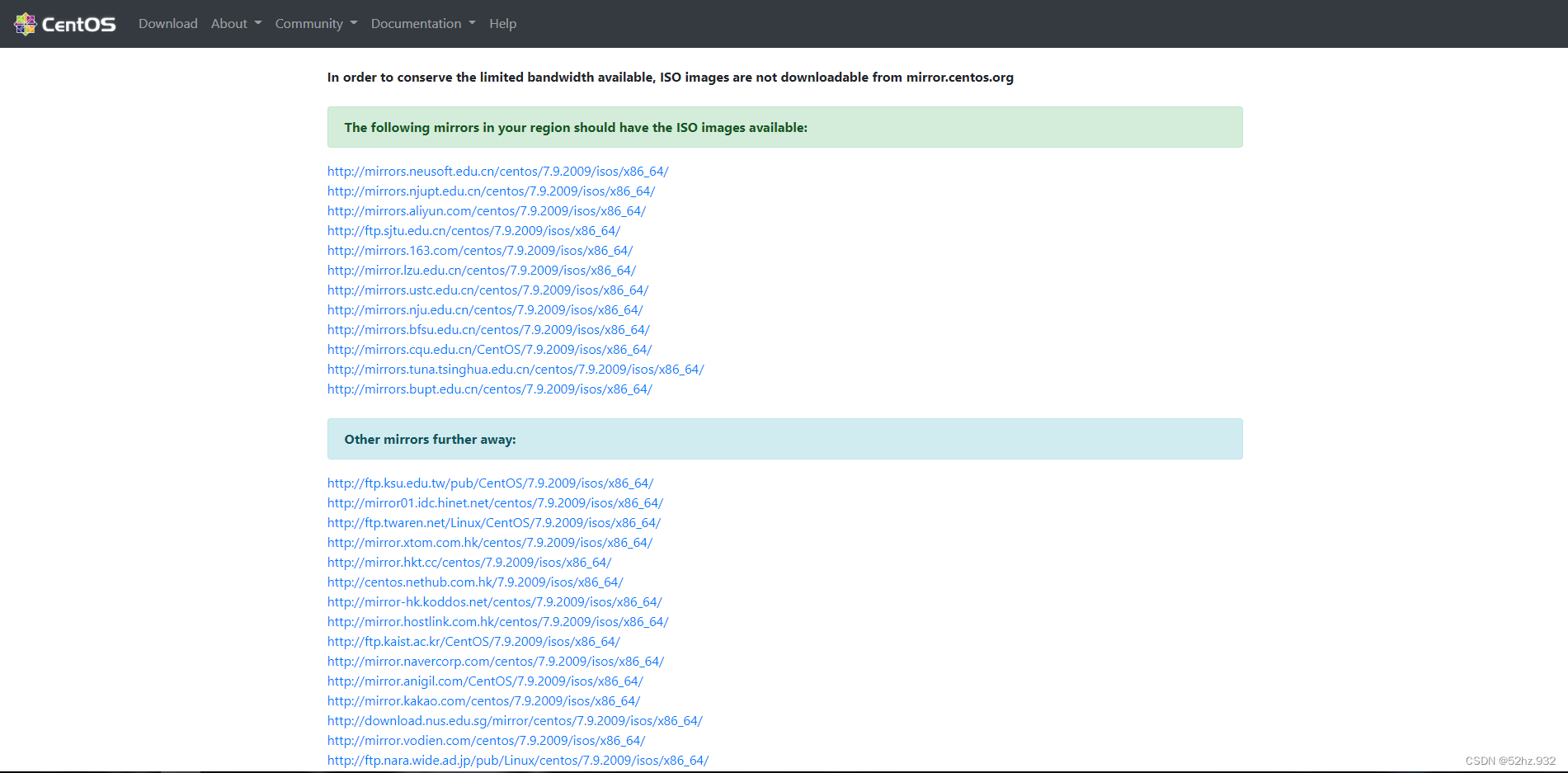
Task: Click the green 'following mirrors in your region' banner
Action: coord(784,127)
